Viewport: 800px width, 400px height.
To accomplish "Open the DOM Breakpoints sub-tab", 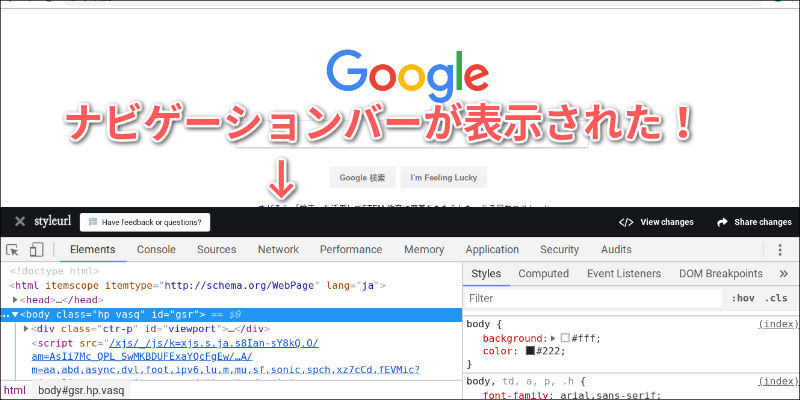I will [x=720, y=274].
